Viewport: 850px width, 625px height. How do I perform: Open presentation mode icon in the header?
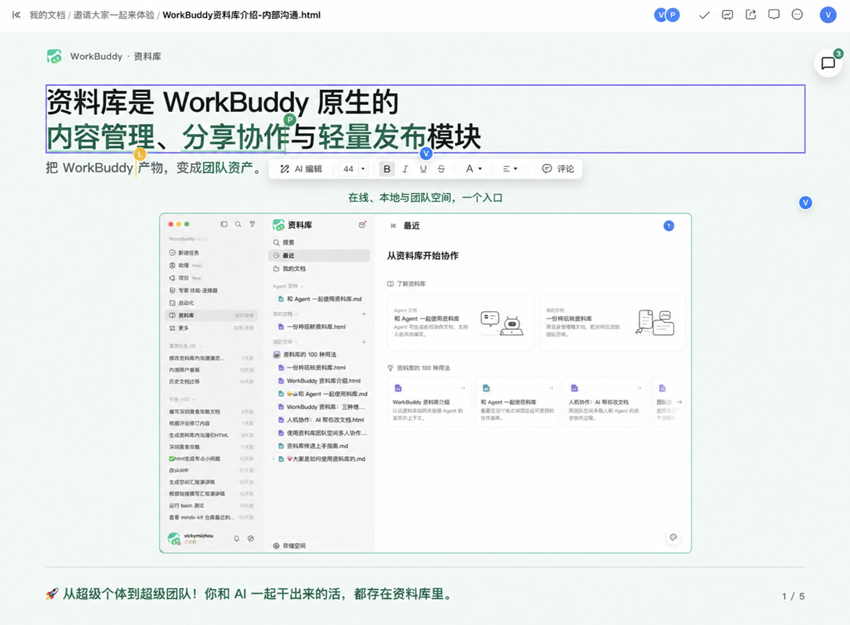click(x=727, y=15)
